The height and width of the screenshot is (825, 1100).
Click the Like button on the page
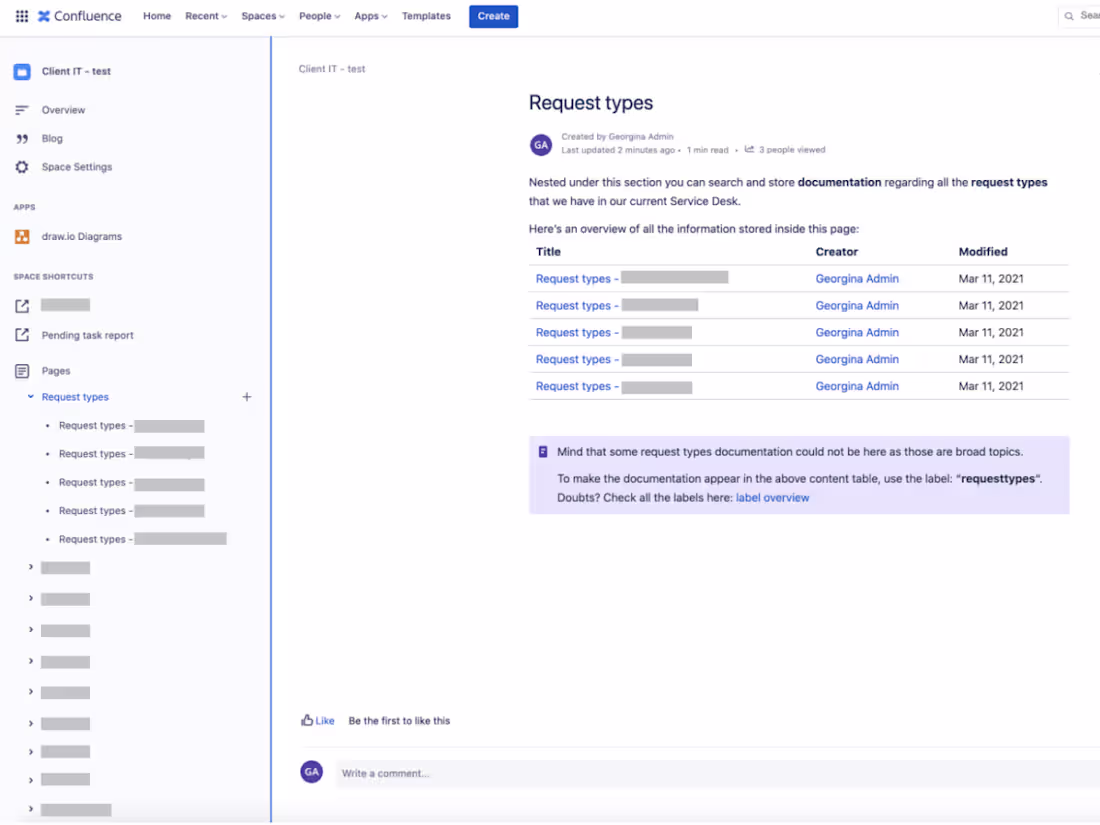[x=316, y=720]
